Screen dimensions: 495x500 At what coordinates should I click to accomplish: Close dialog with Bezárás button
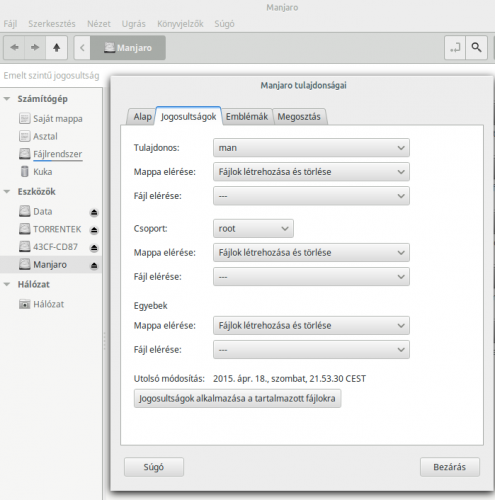450,467
